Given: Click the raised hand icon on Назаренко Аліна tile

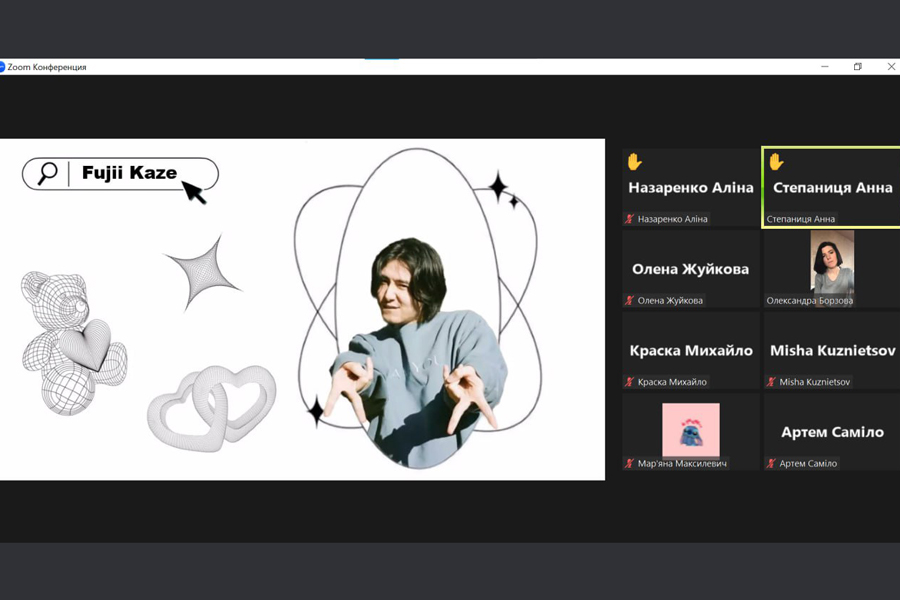Looking at the screenshot, I should coord(634,162).
